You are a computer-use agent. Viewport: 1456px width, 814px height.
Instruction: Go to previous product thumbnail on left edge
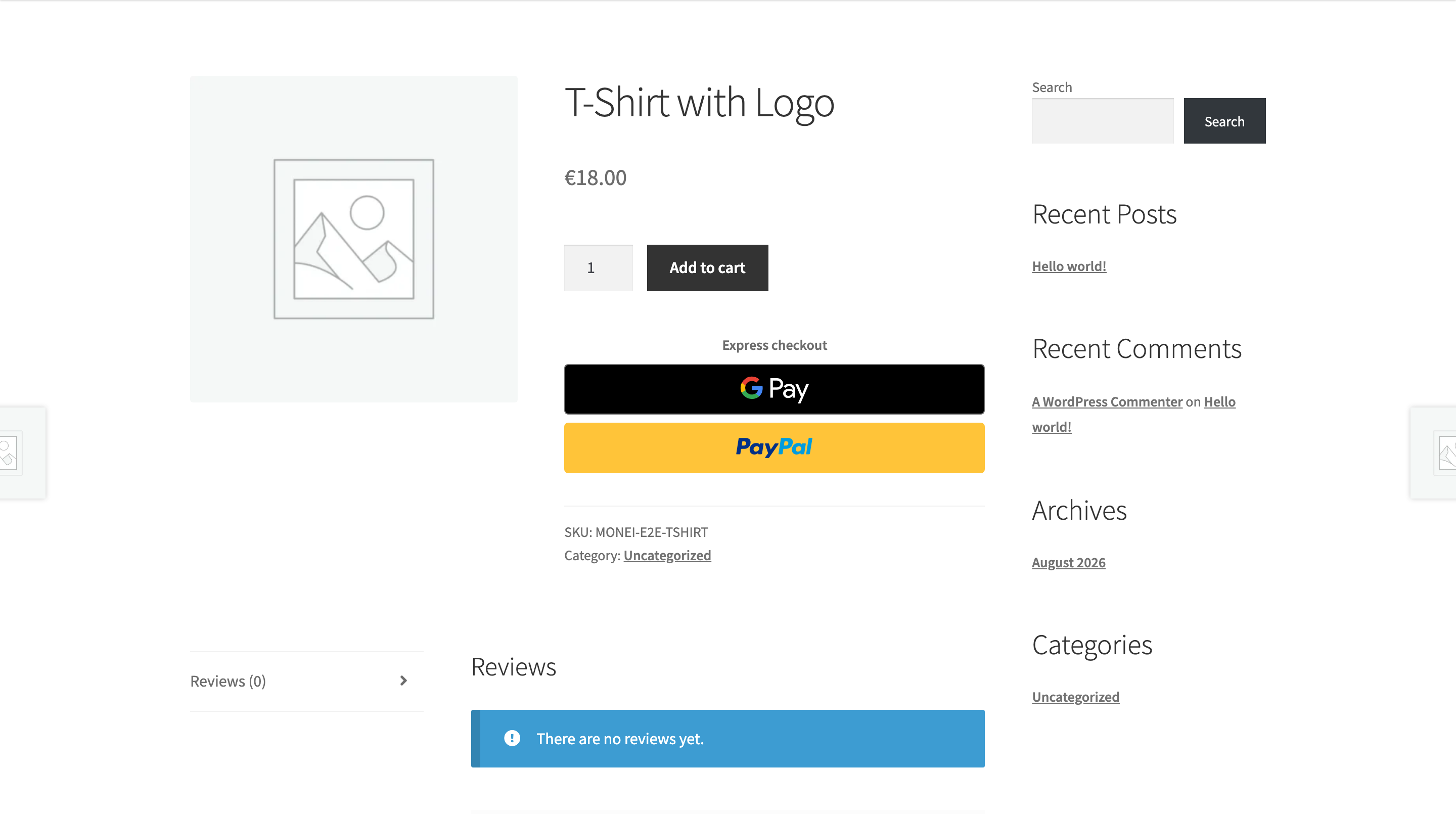click(23, 453)
